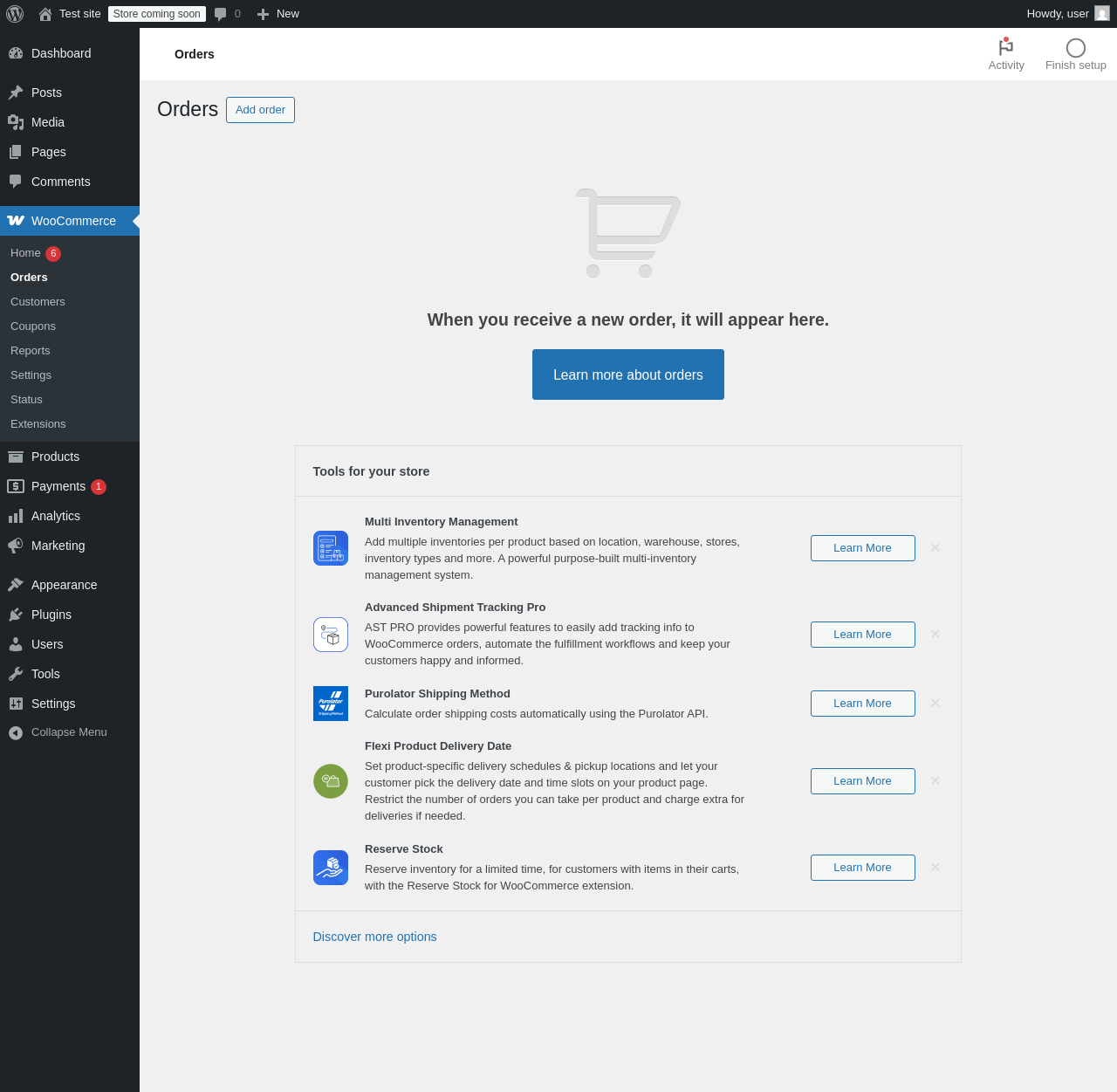
Task: Click Learn more about orders button
Action: [628, 374]
